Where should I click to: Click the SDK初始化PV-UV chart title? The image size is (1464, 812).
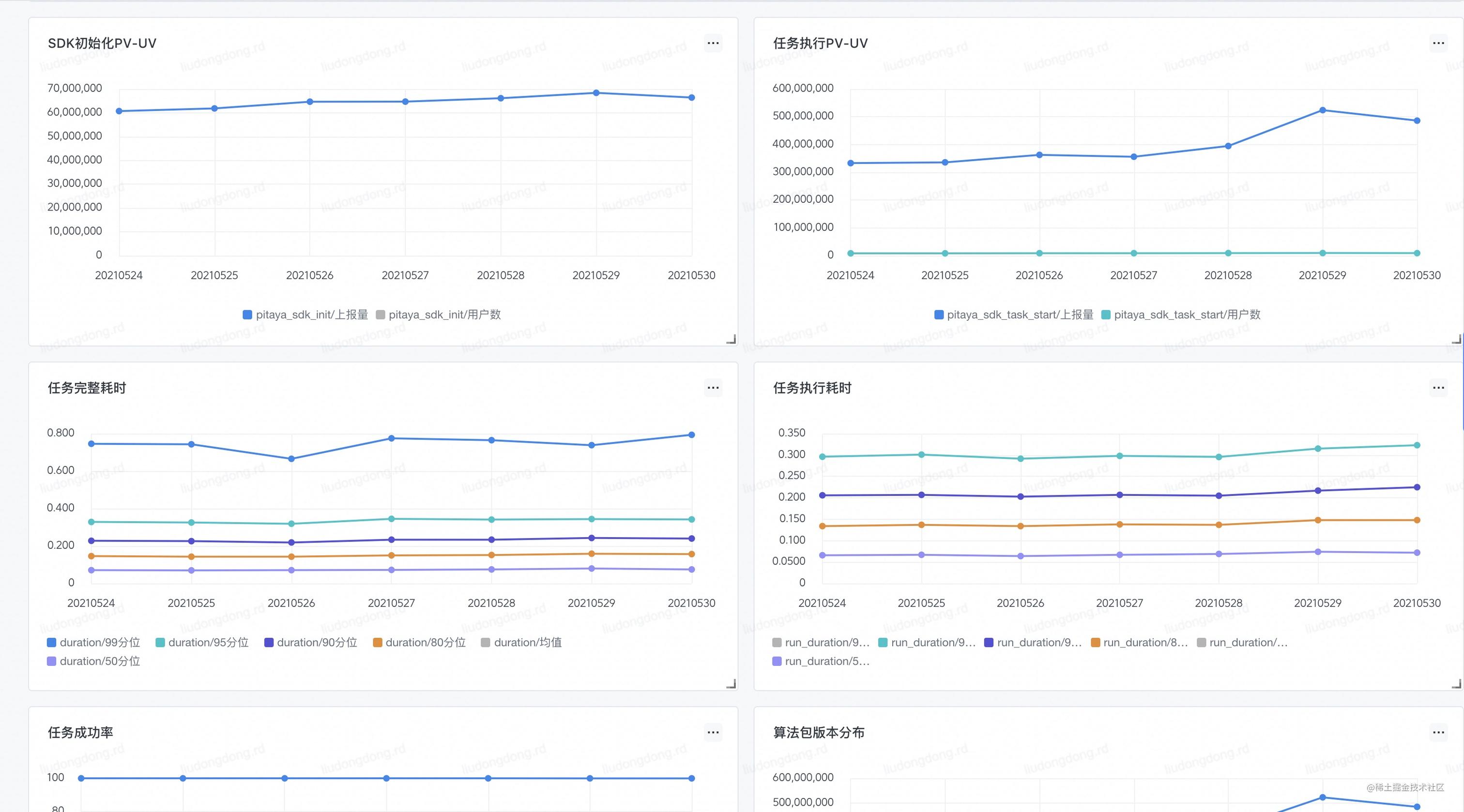(102, 43)
